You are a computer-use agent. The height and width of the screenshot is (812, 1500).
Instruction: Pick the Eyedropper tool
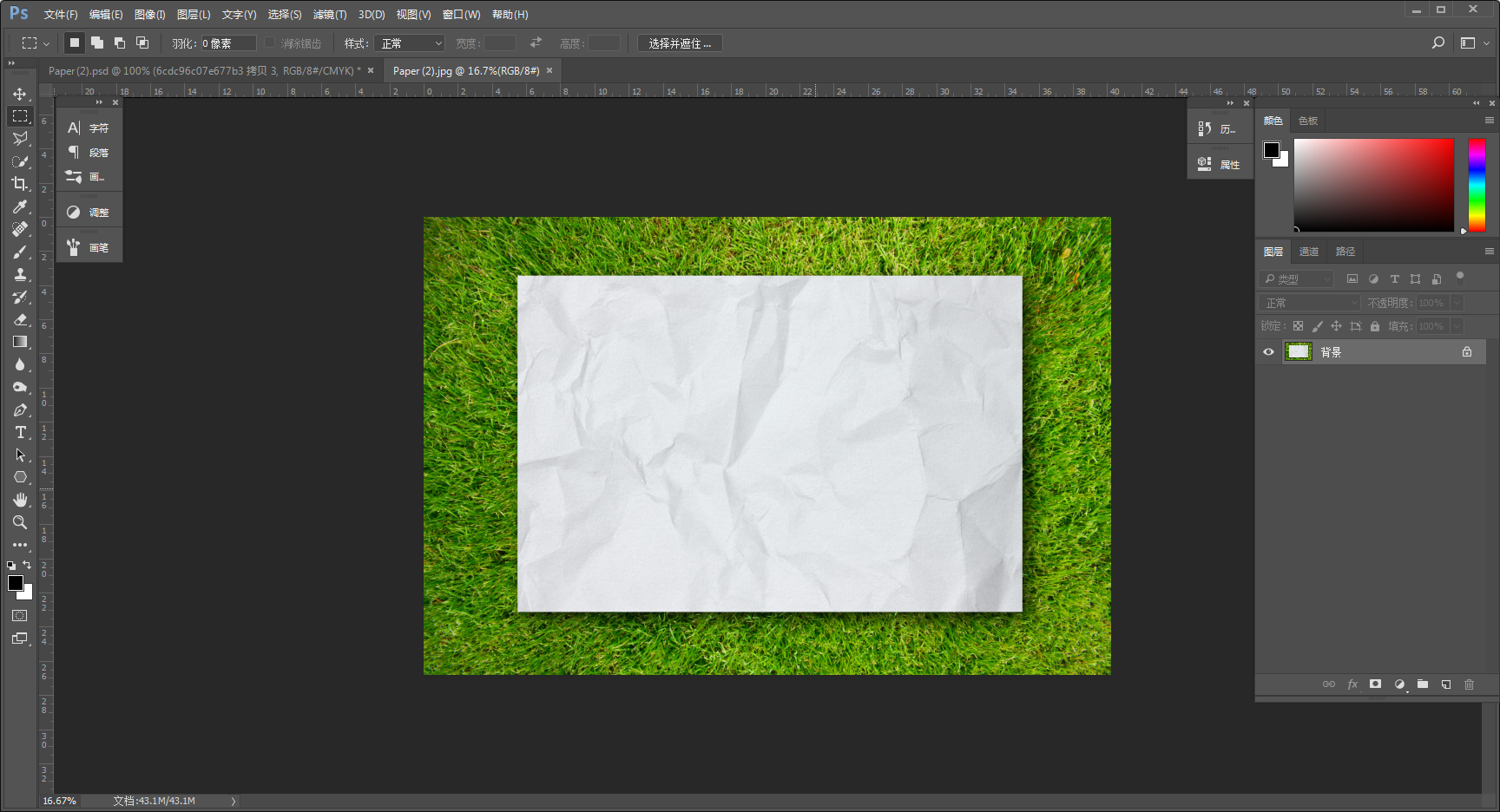coord(20,206)
